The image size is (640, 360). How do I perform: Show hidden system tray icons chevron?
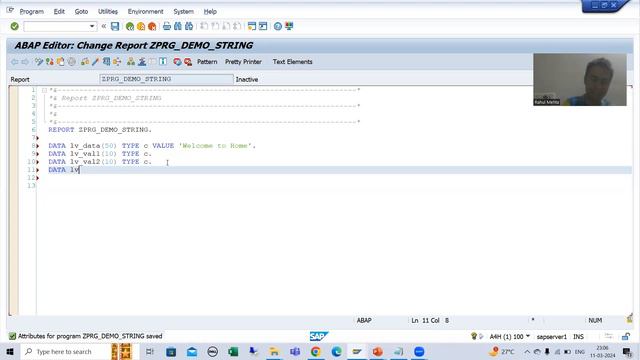pyautogui.click(x=527, y=352)
